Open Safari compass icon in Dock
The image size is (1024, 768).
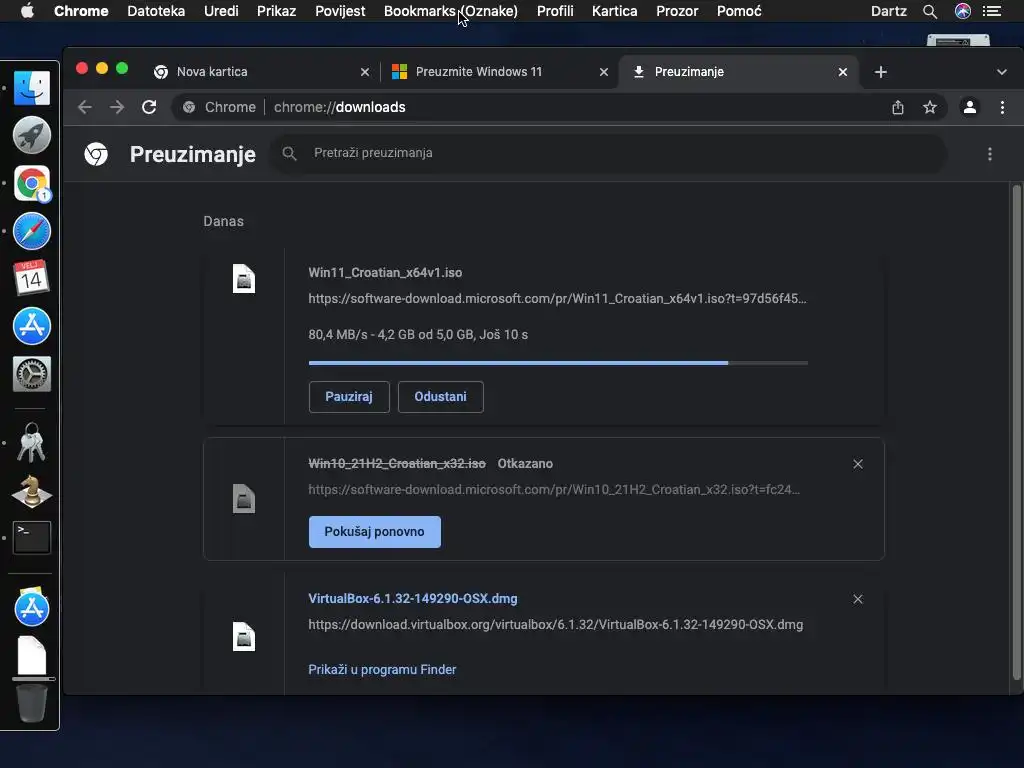coord(31,231)
